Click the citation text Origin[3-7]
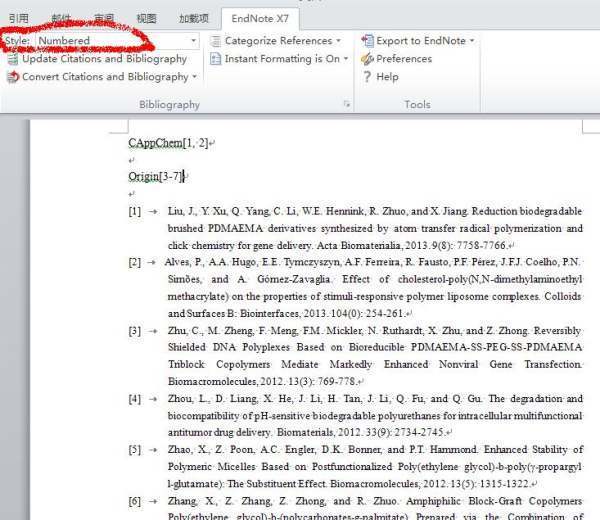The width and height of the screenshot is (600, 520). (157, 176)
